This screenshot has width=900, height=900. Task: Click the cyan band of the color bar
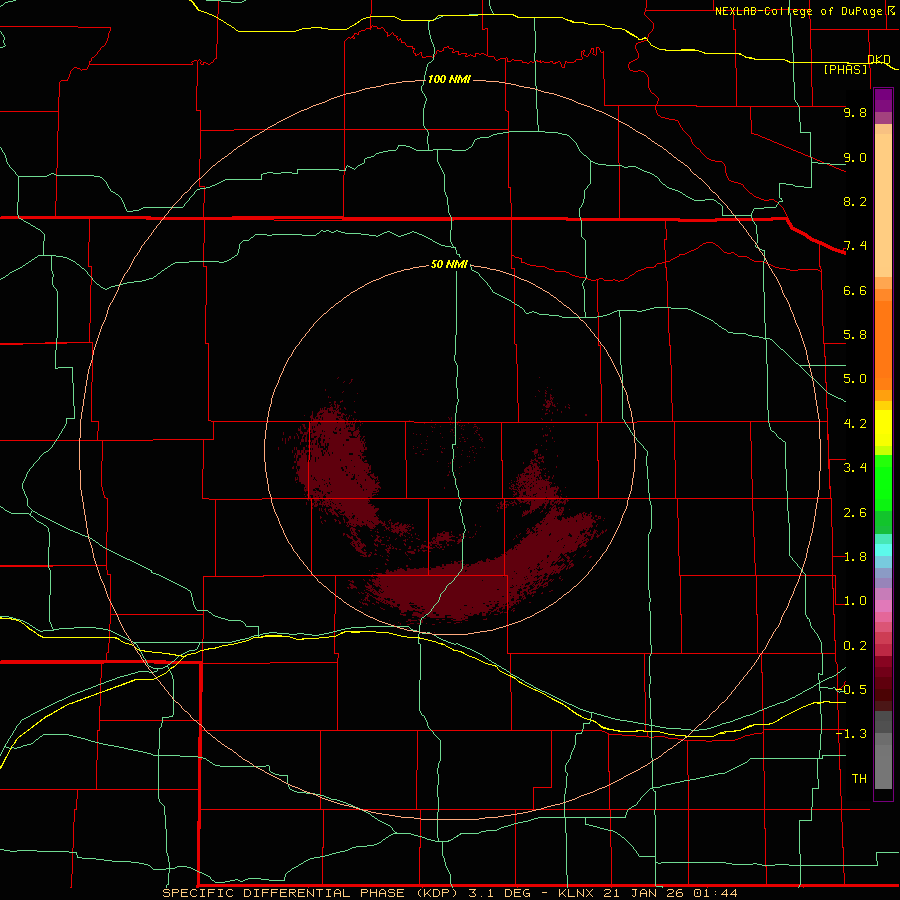click(883, 550)
